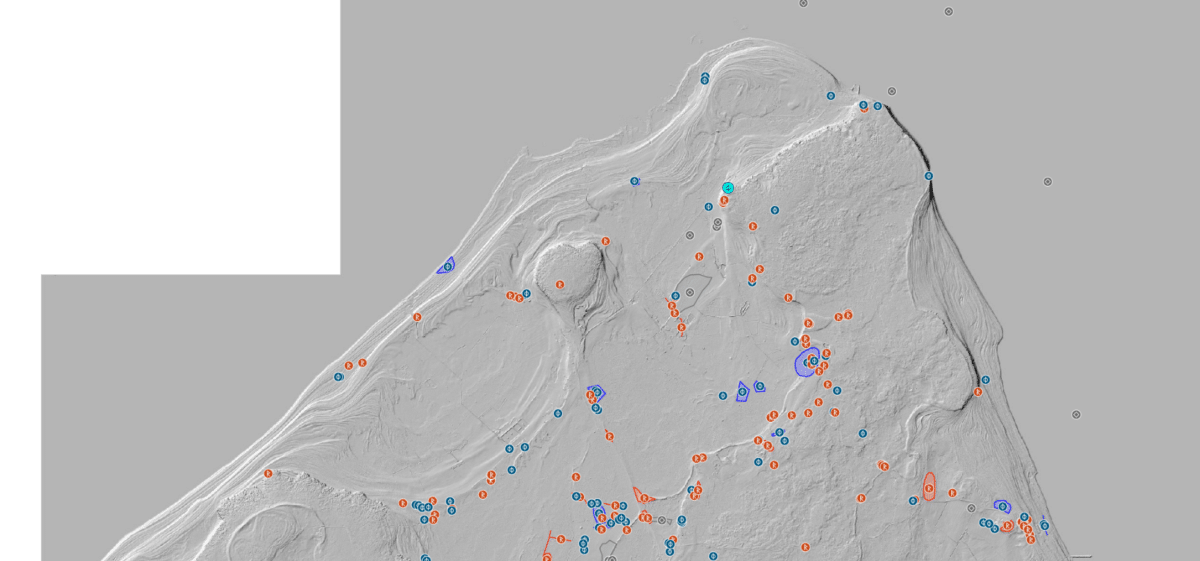Screen dimensions: 1200x561
Task: Select gray marker offshore of the southeast coast
Action: (1076, 414)
